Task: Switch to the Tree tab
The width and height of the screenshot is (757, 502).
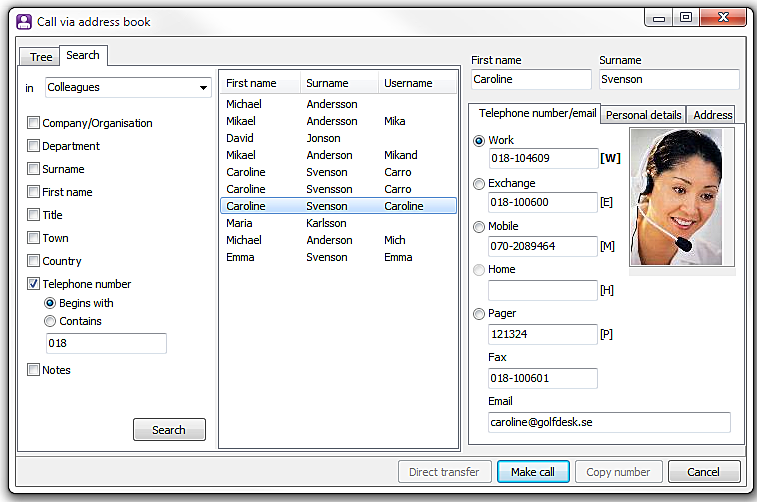Action: click(41, 57)
